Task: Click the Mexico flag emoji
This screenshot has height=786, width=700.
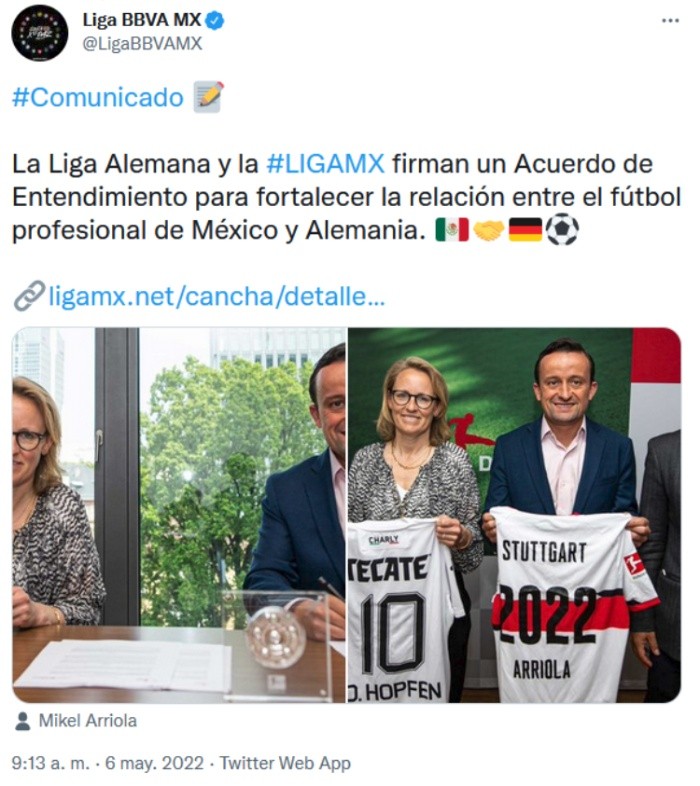Action: tap(451, 230)
